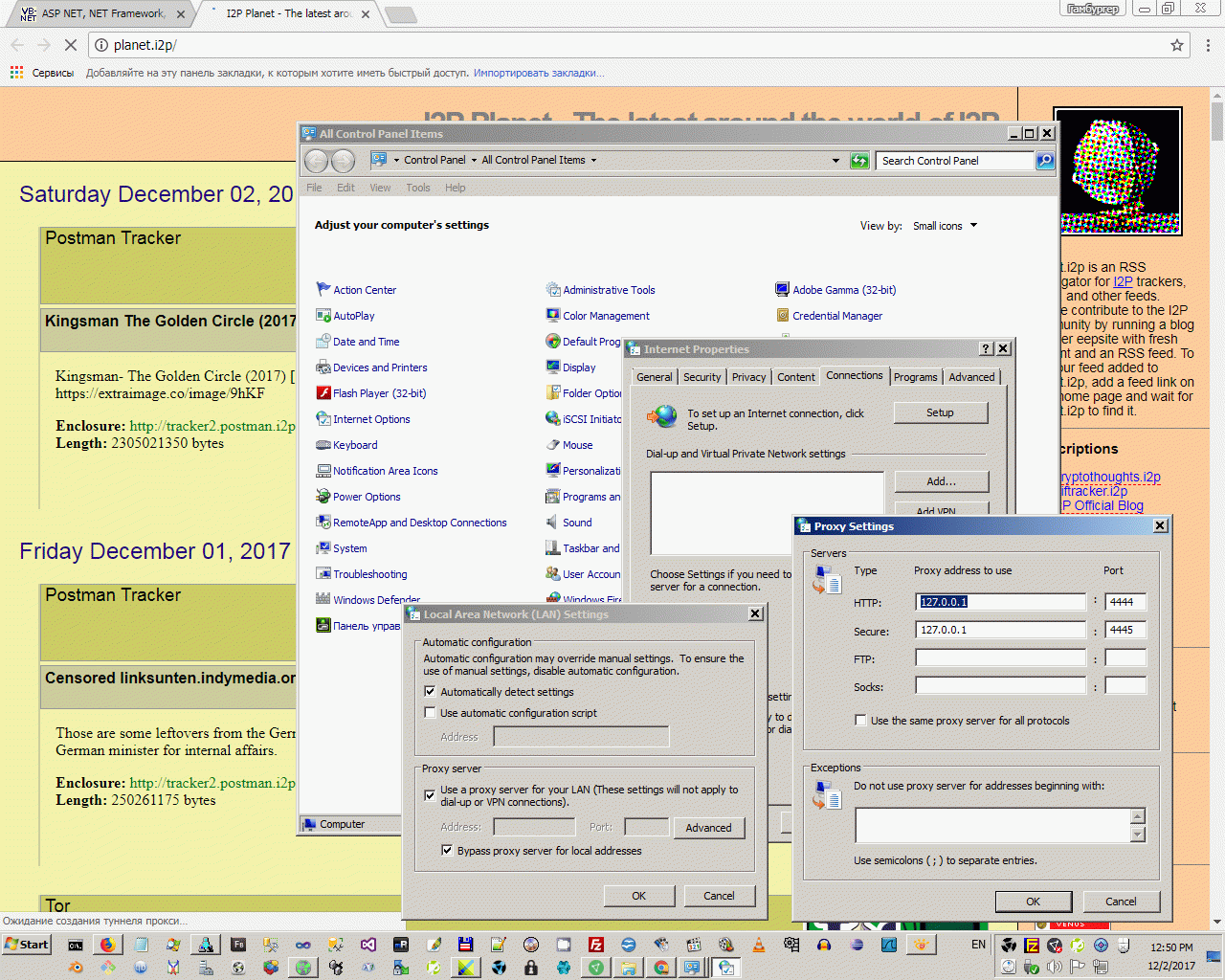1225x980 pixels.
Task: Open Action Center in Control Panel
Action: coord(356,290)
